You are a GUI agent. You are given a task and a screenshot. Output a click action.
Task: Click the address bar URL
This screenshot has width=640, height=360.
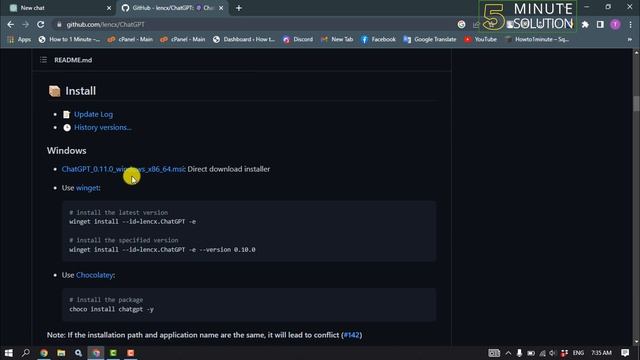point(105,24)
